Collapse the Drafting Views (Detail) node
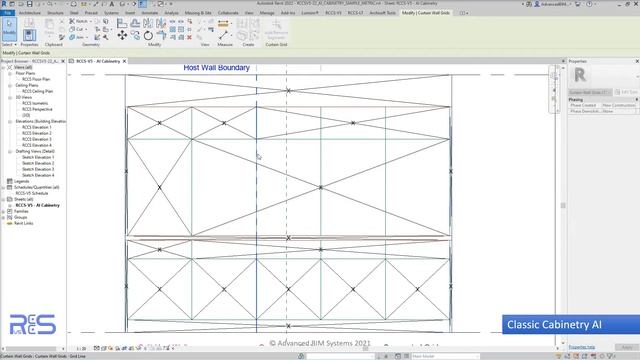The image size is (640, 360). tap(10, 151)
